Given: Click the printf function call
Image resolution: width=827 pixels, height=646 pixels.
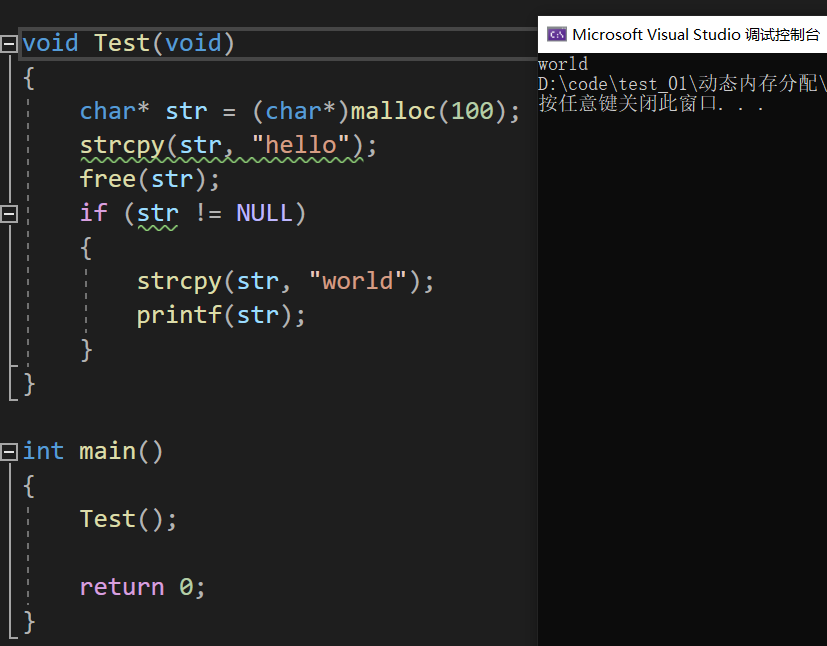Looking at the screenshot, I should [179, 315].
